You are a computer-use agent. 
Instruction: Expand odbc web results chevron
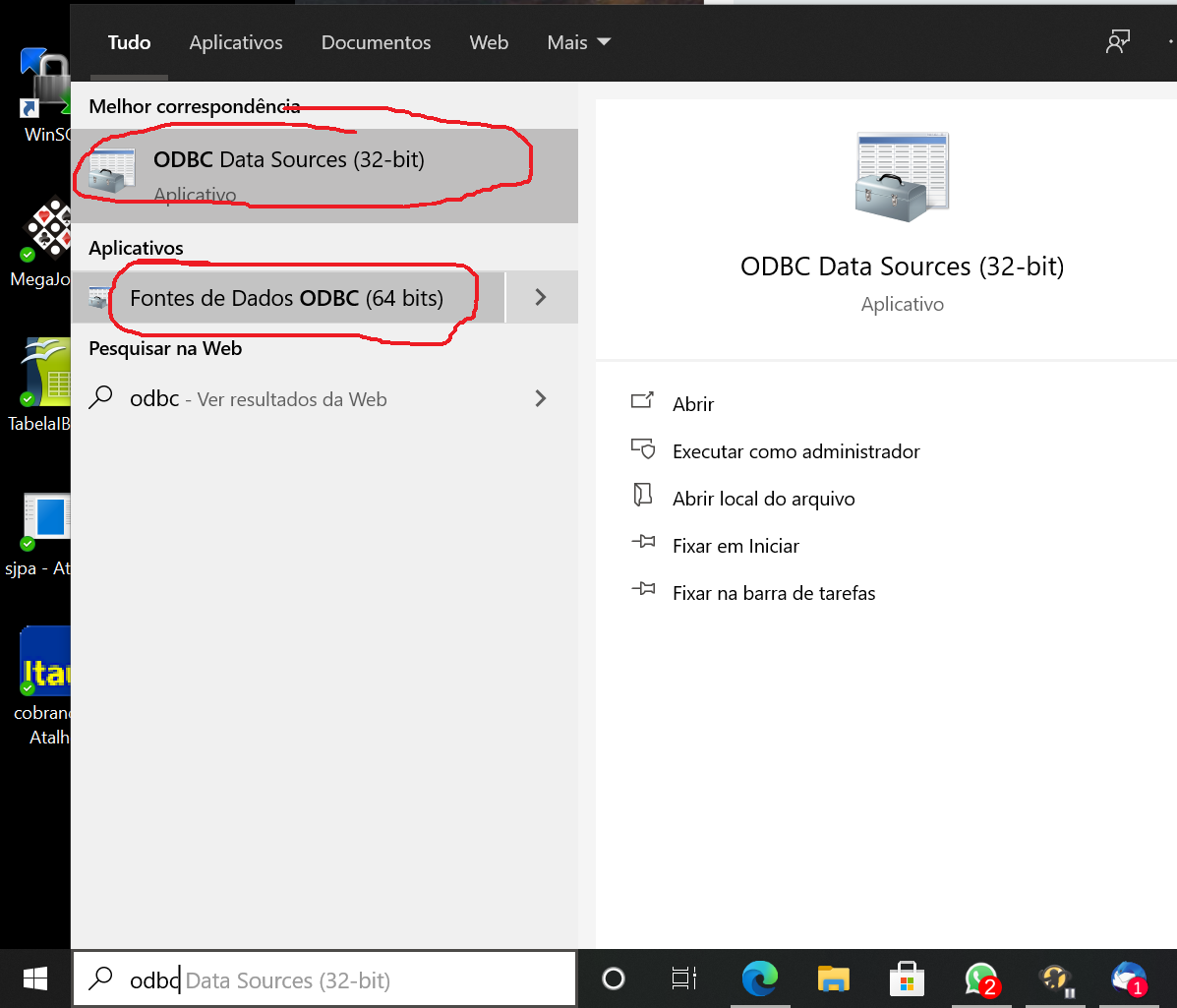coord(540,399)
